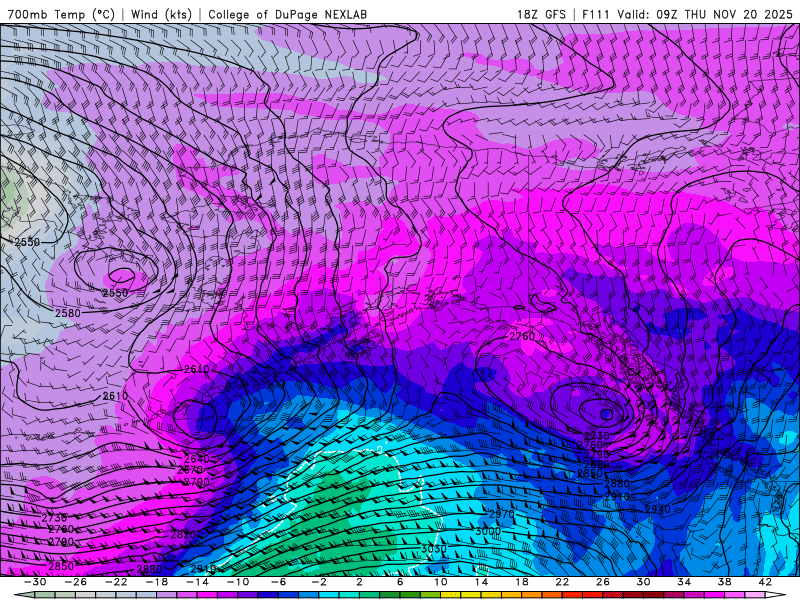Click the 2670 contour label
The image size is (800, 600).
[x=190, y=470]
